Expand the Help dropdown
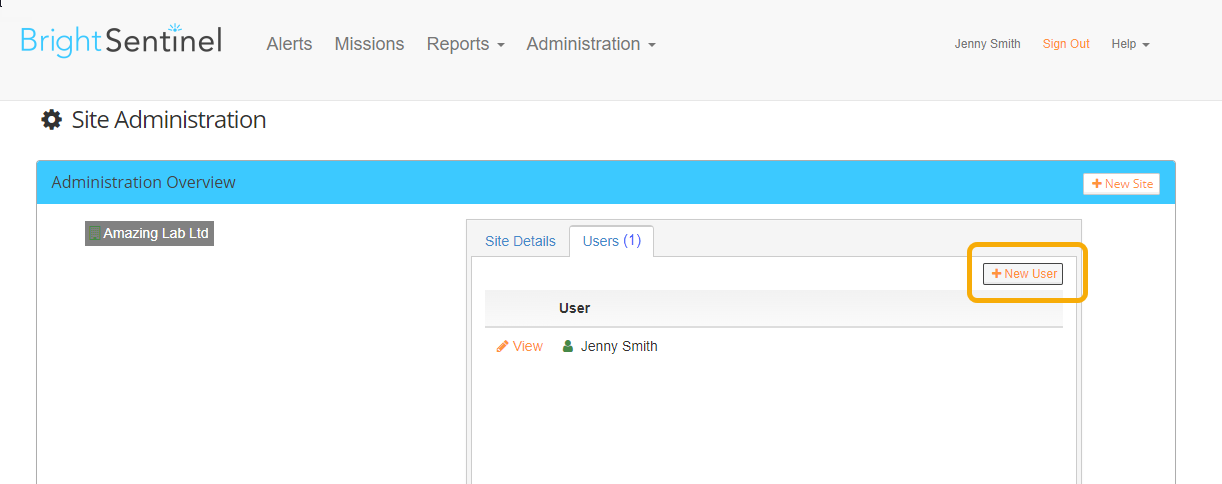 click(1130, 44)
